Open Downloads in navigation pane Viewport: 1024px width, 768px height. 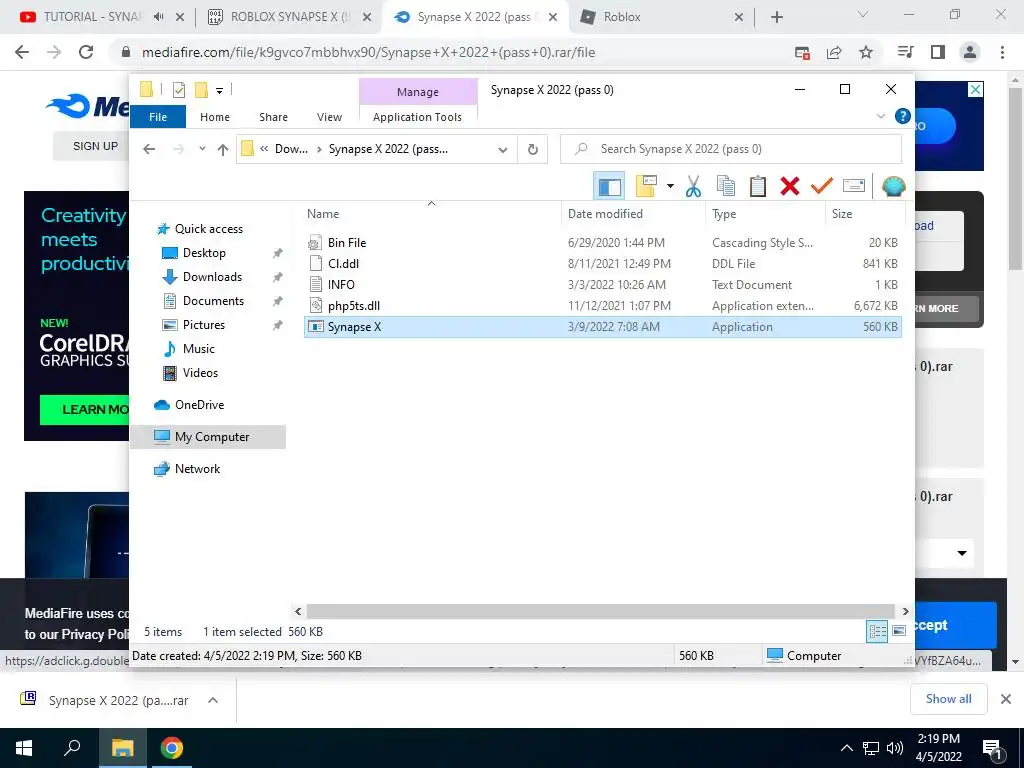click(x=212, y=277)
